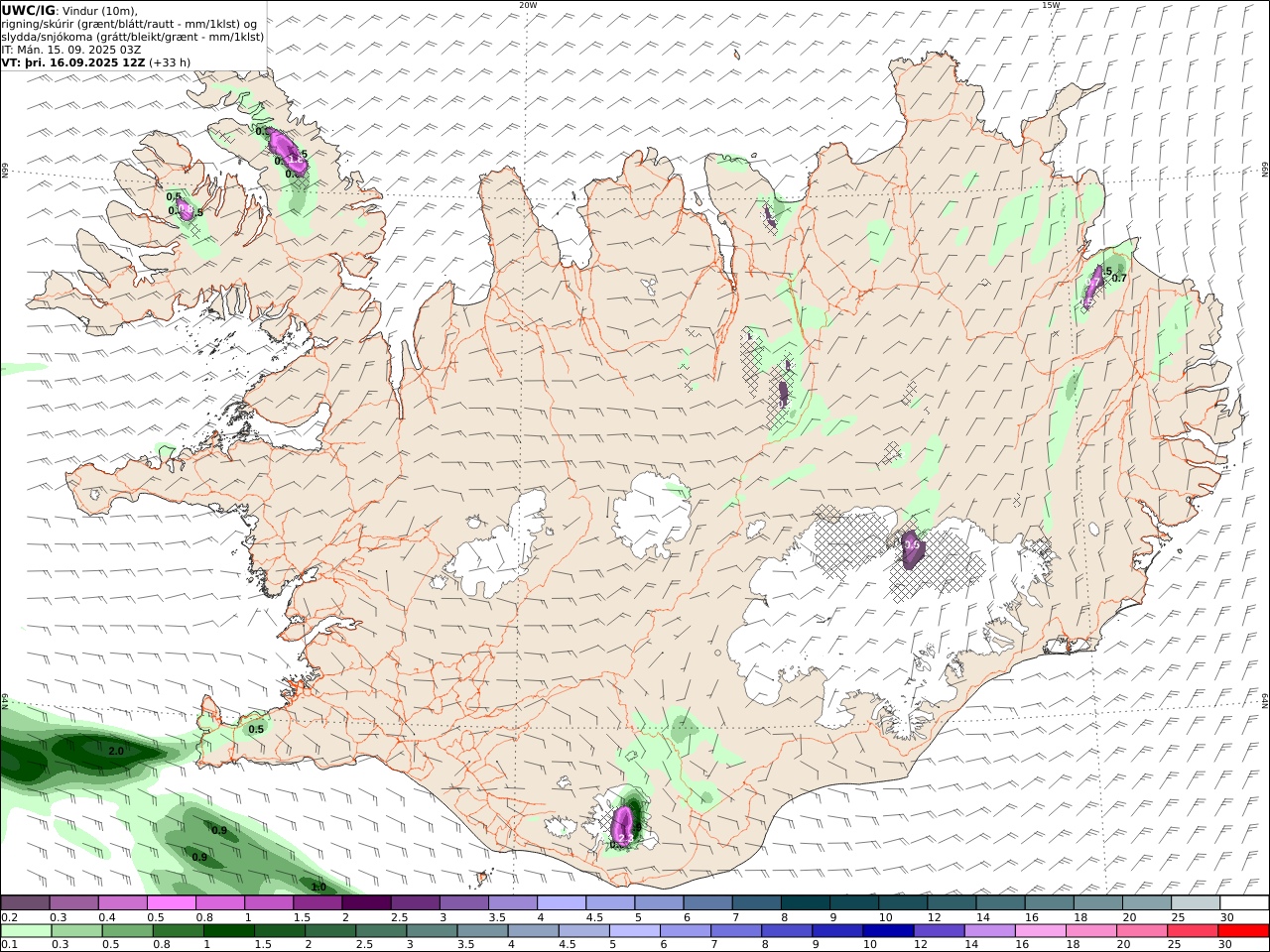Select the 0.5–0.8 medium green rain swatch

(x=129, y=930)
